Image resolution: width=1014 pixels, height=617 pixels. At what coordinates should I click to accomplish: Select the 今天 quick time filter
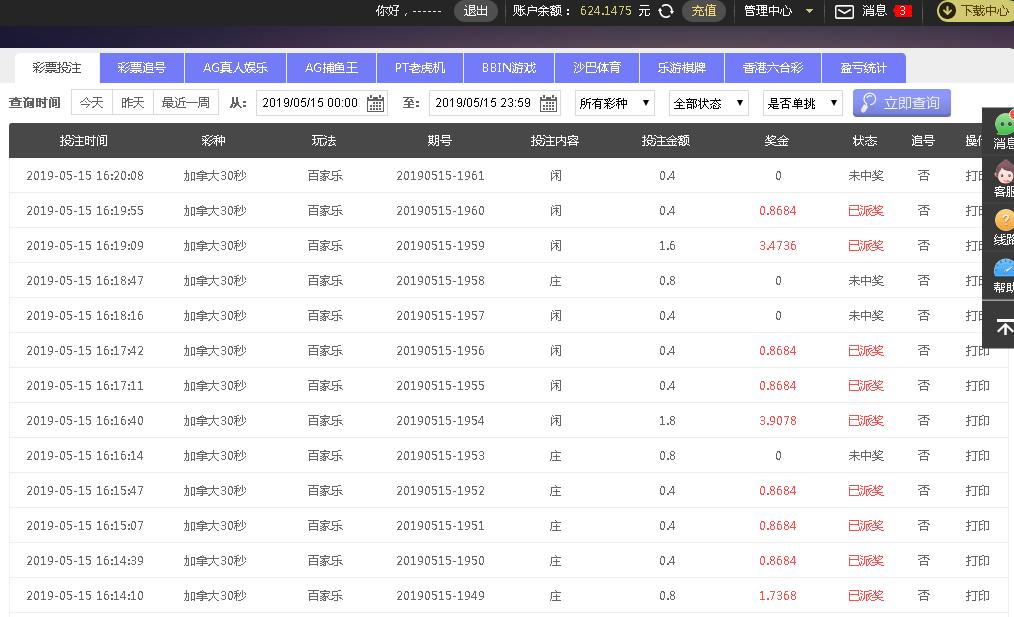tap(91, 103)
